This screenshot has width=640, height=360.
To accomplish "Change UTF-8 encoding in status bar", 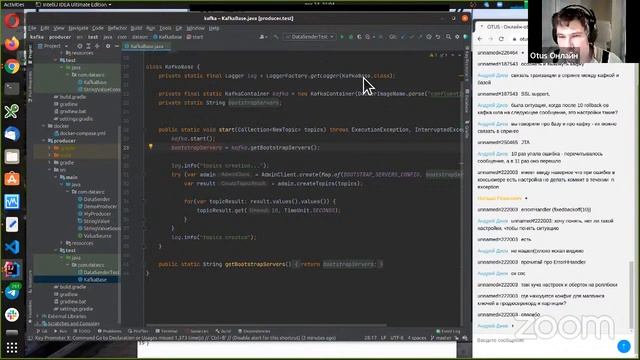I will [397, 338].
